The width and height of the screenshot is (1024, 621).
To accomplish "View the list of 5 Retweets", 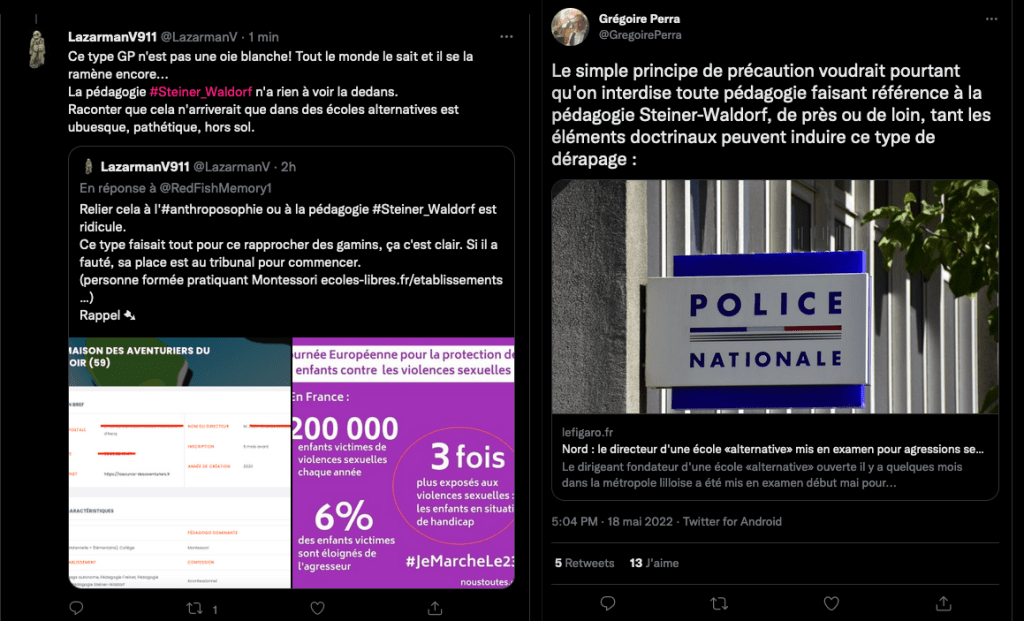I will coord(584,563).
